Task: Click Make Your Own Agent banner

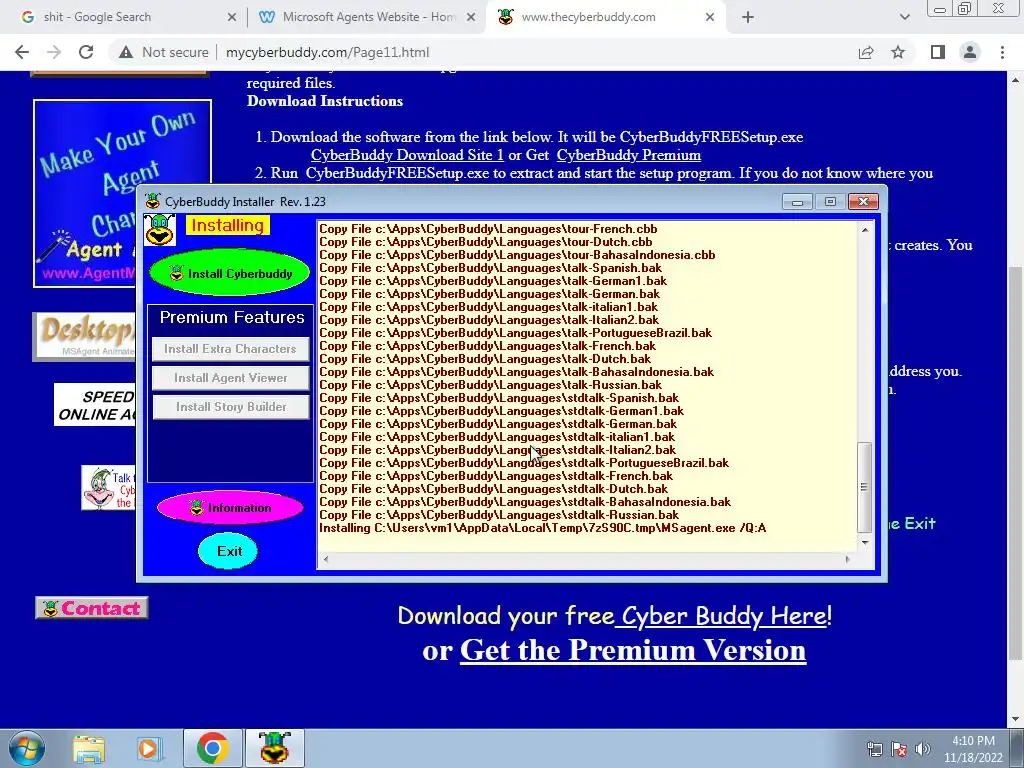Action: pyautogui.click(x=122, y=193)
